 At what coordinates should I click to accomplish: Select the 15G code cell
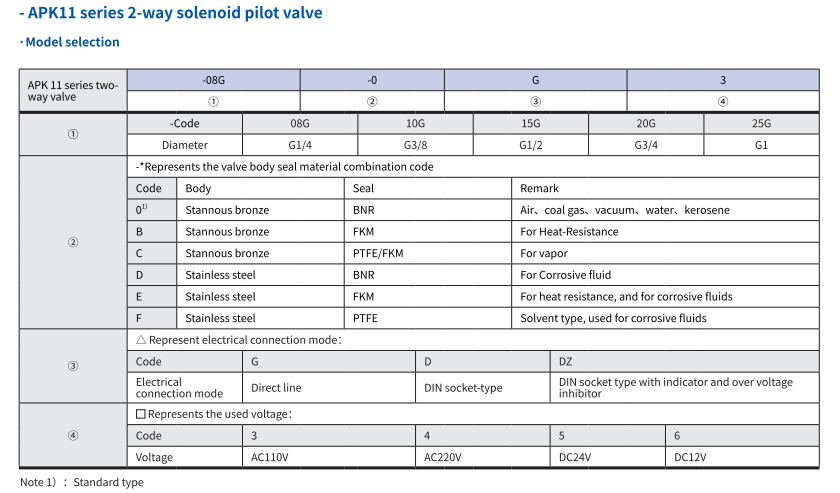coord(530,123)
